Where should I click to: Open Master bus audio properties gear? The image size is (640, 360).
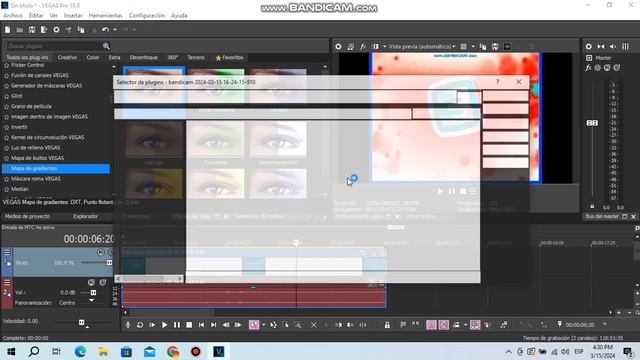click(589, 47)
